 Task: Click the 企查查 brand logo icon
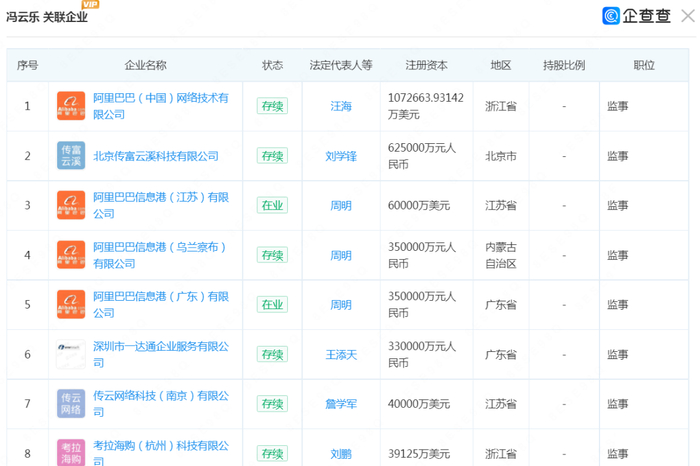pos(611,16)
